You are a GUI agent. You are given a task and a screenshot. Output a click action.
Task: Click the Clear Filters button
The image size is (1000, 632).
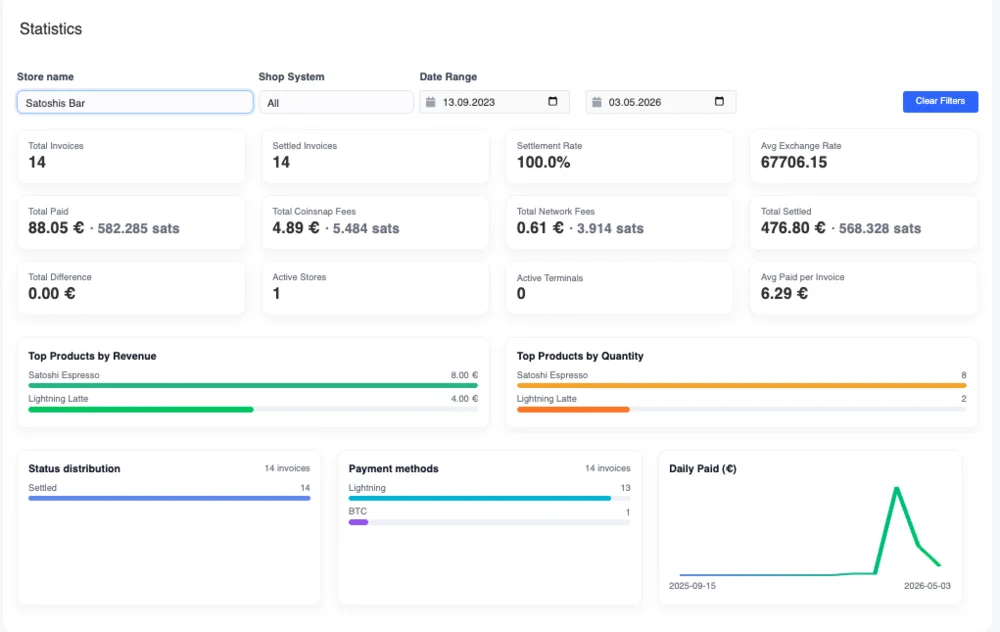[940, 101]
